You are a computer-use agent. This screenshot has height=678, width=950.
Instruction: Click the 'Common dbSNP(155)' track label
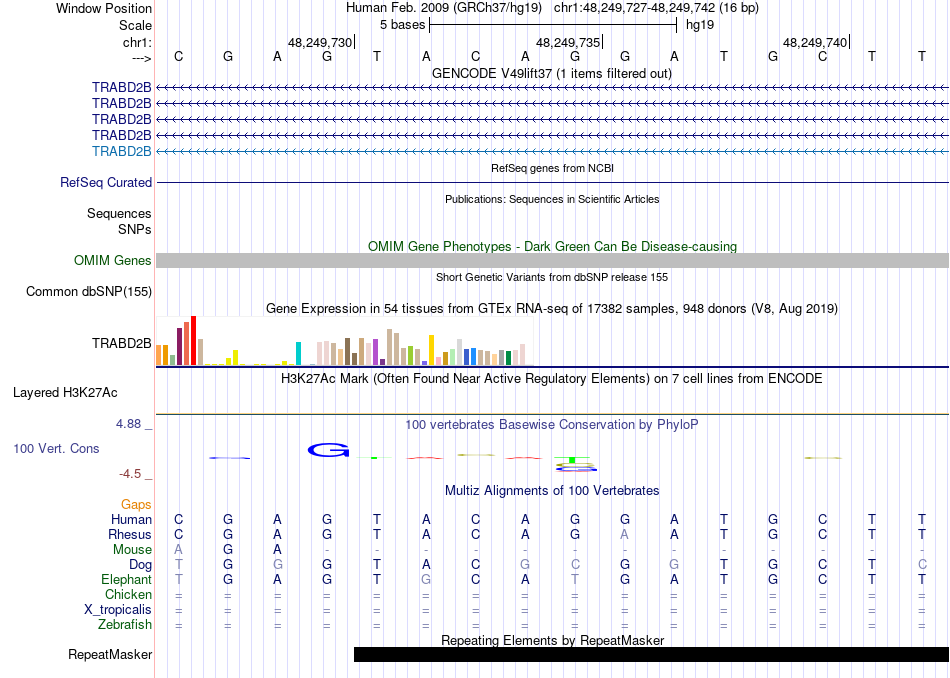point(89,291)
